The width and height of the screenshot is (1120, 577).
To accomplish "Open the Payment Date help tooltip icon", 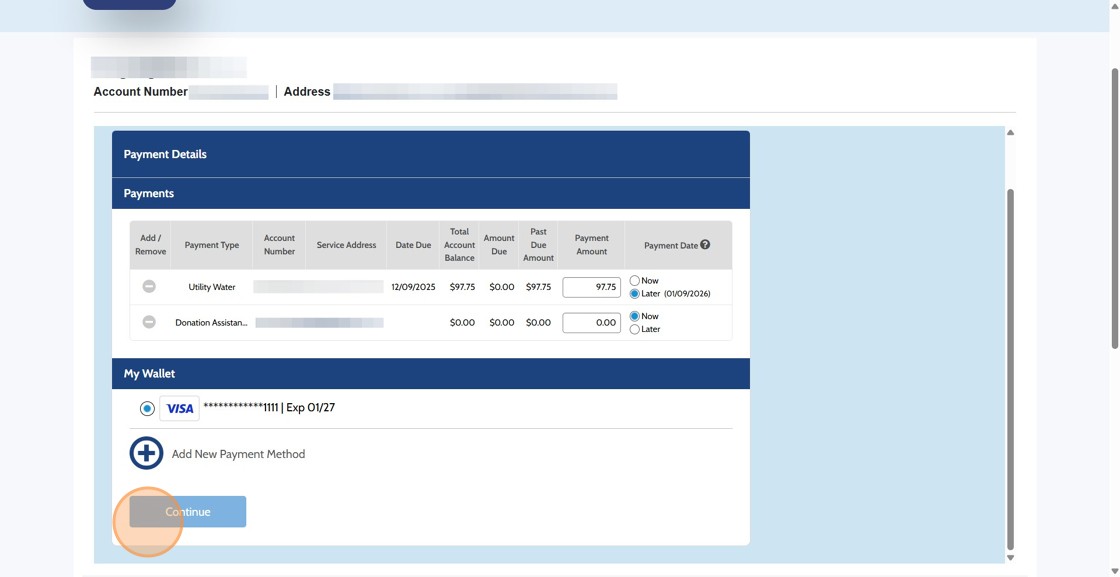I will click(704, 244).
